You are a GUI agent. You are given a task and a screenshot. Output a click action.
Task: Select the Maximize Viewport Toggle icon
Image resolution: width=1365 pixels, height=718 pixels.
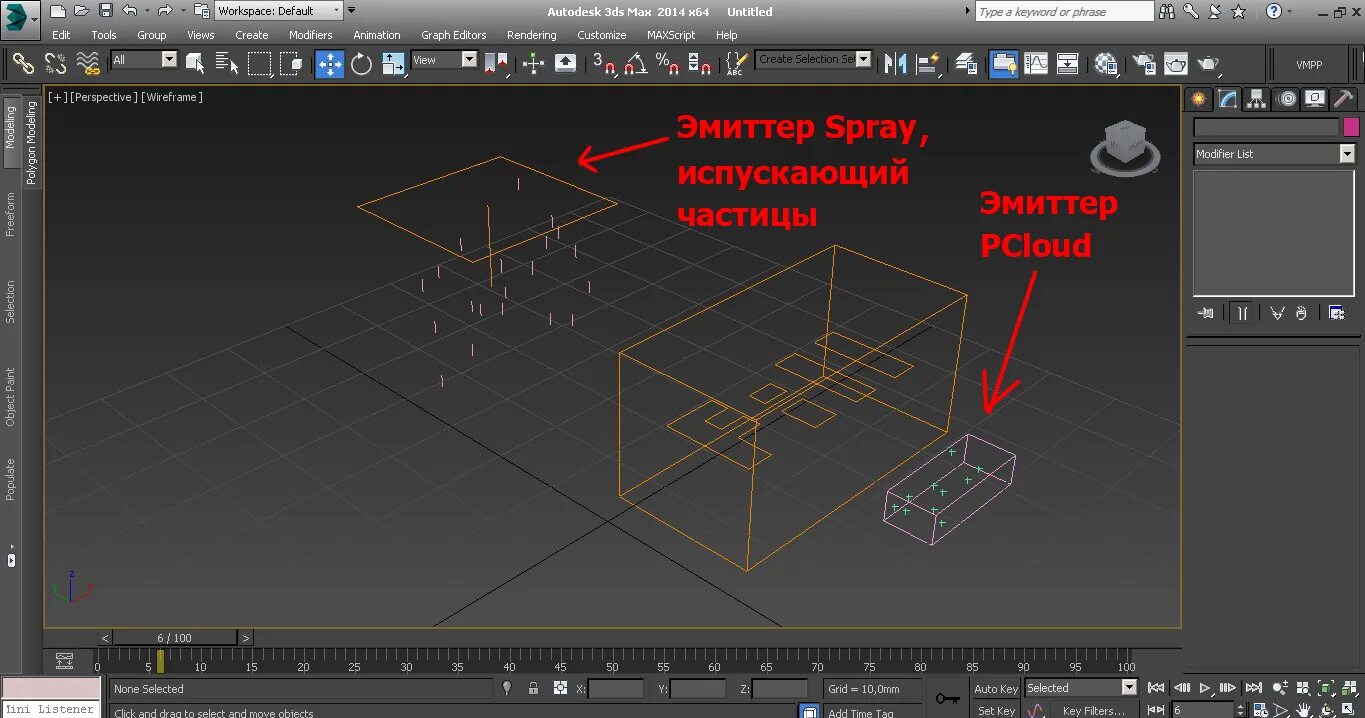[x=1348, y=708]
